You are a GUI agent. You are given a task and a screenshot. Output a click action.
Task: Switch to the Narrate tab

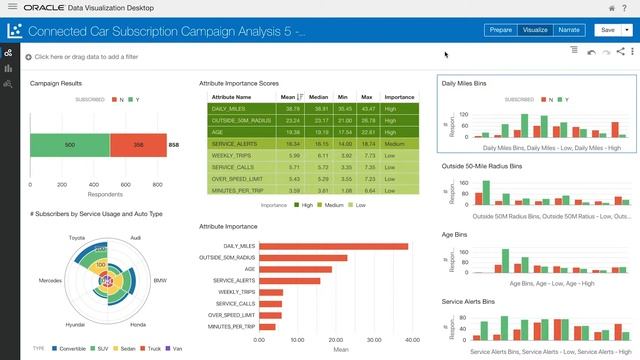[x=569, y=30]
